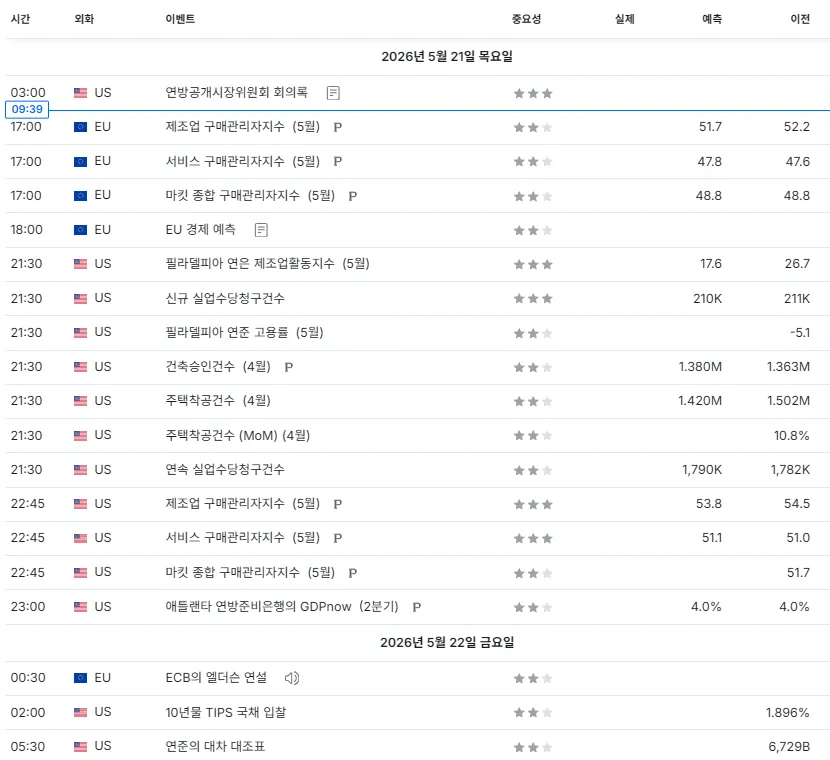Click the previous value 52.2
The image size is (830, 760).
(797, 127)
